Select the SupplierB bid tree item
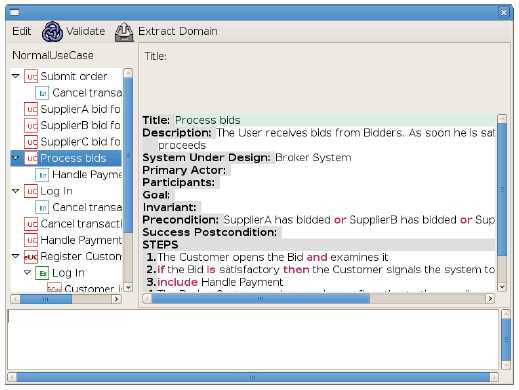Screen dimensions: 519x390 click(80, 125)
